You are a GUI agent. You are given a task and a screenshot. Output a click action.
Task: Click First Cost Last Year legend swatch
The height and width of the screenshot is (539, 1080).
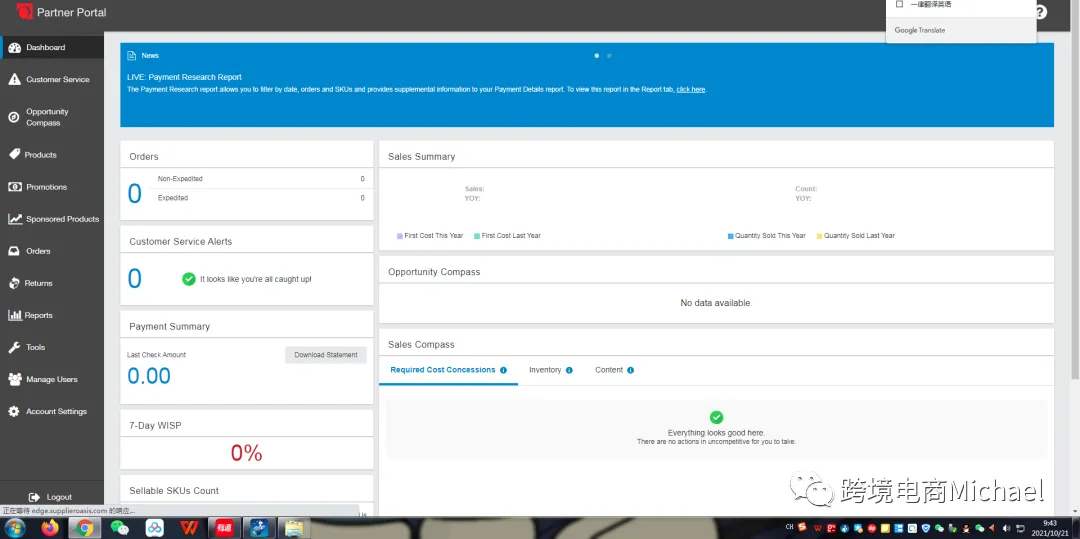pos(477,236)
